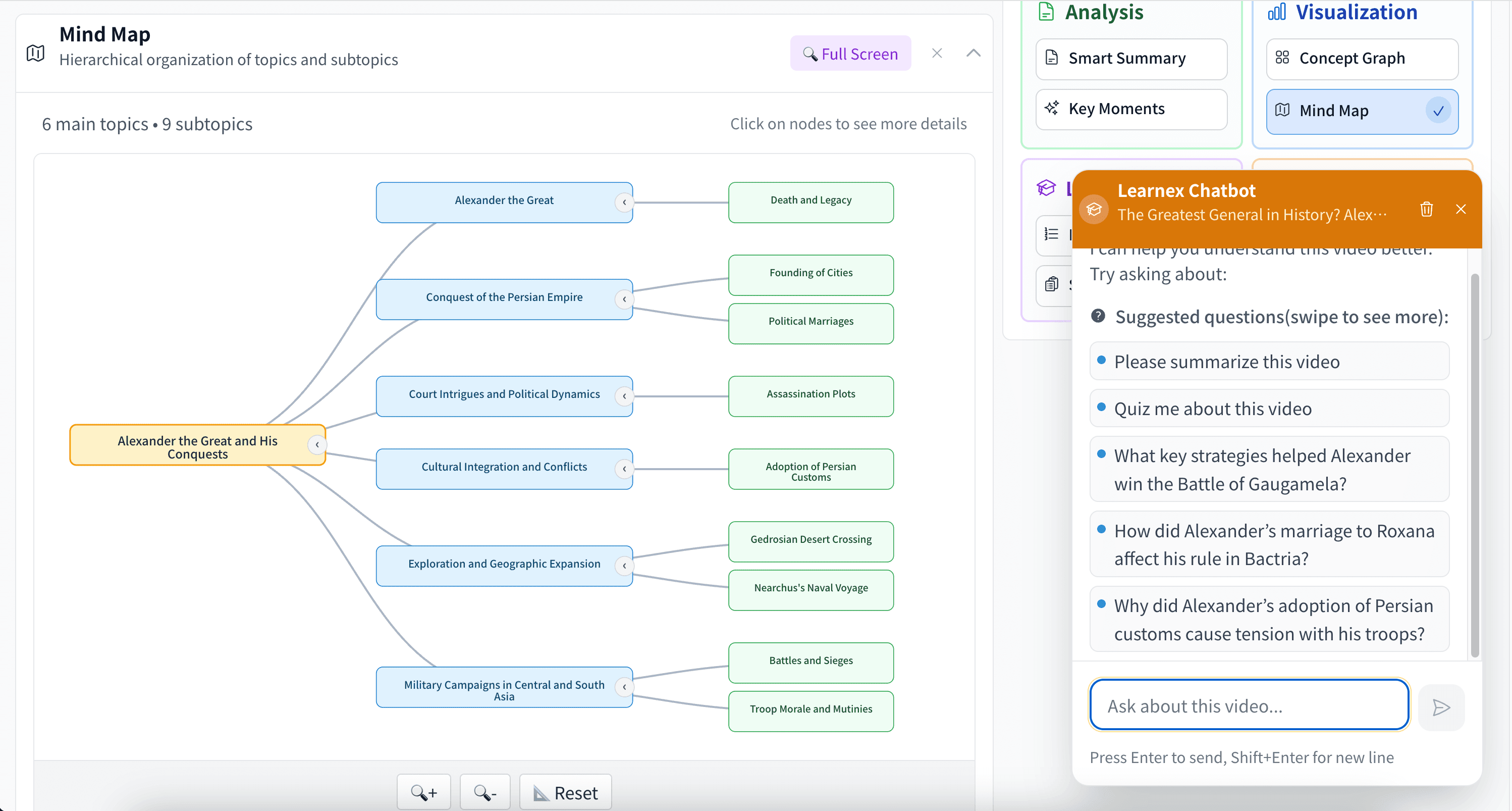This screenshot has width=1512, height=811.
Task: Open Full Screen view of the mind map
Action: pyautogui.click(x=850, y=54)
